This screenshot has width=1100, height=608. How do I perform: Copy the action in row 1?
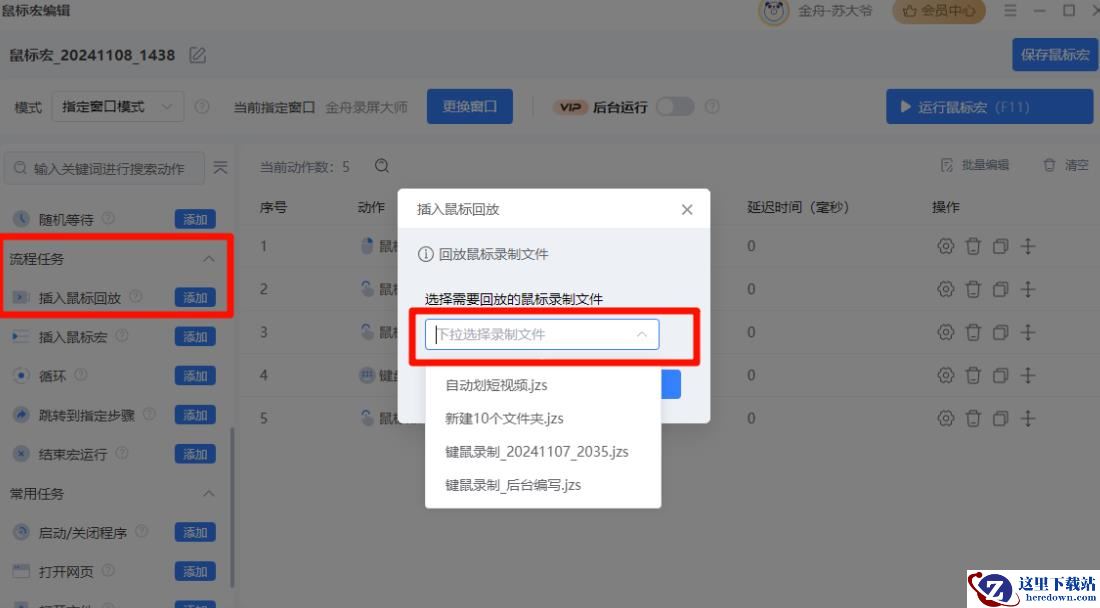click(1000, 246)
